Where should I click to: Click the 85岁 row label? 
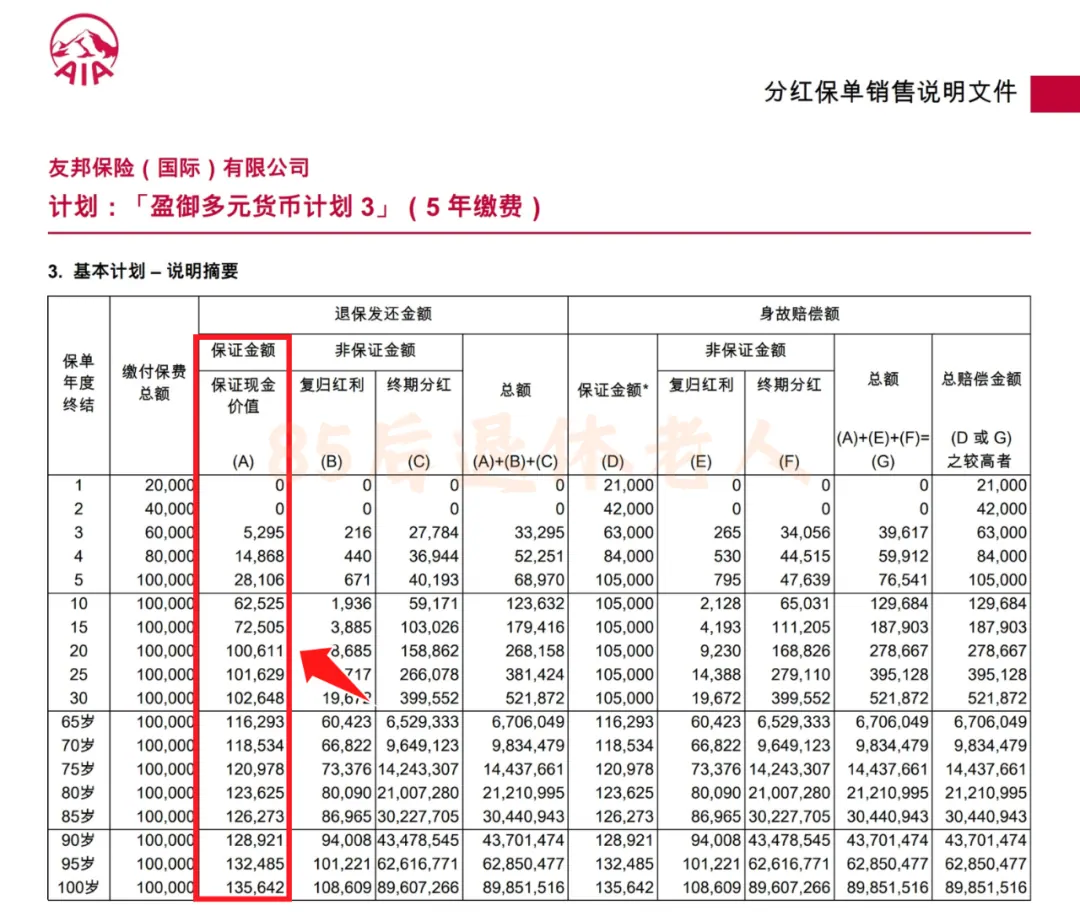click(78, 817)
